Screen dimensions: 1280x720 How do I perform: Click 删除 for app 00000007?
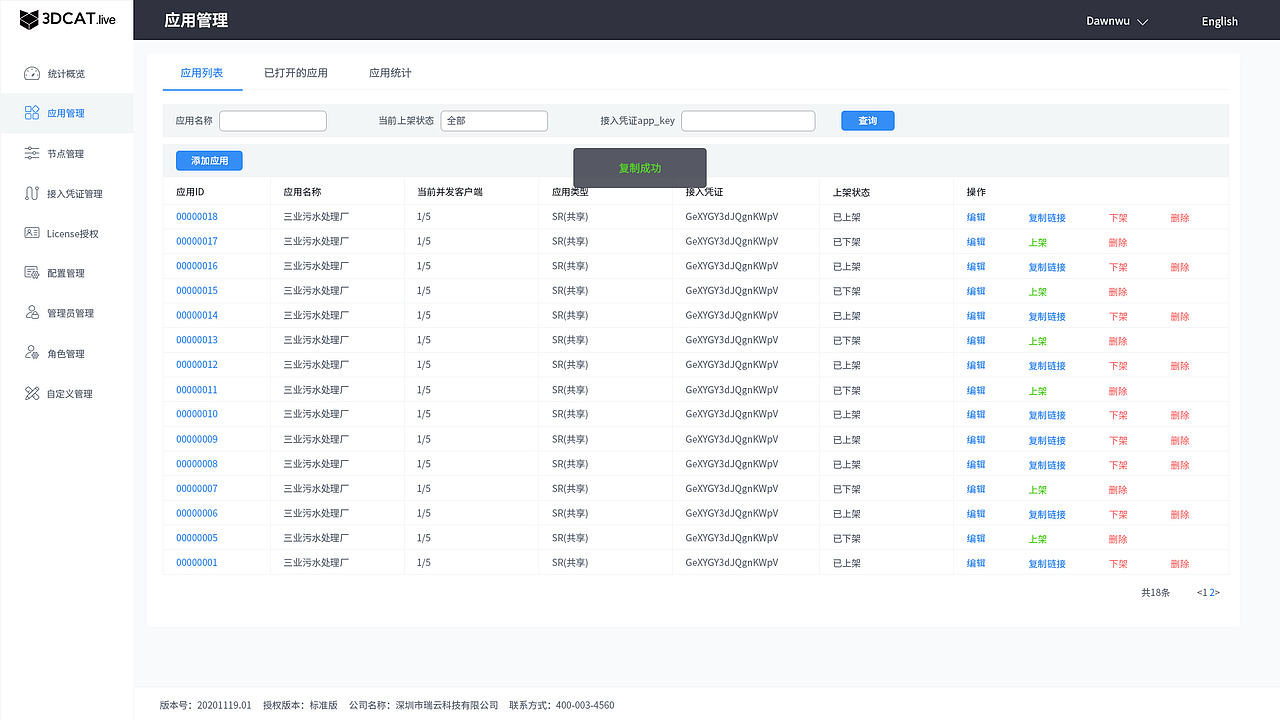[x=1118, y=490]
